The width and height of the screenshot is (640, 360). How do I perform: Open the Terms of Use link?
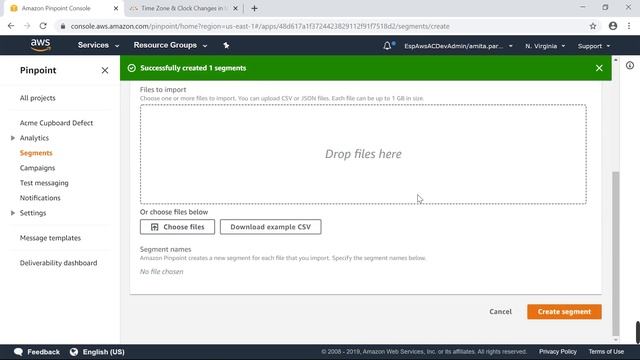[x=606, y=351]
